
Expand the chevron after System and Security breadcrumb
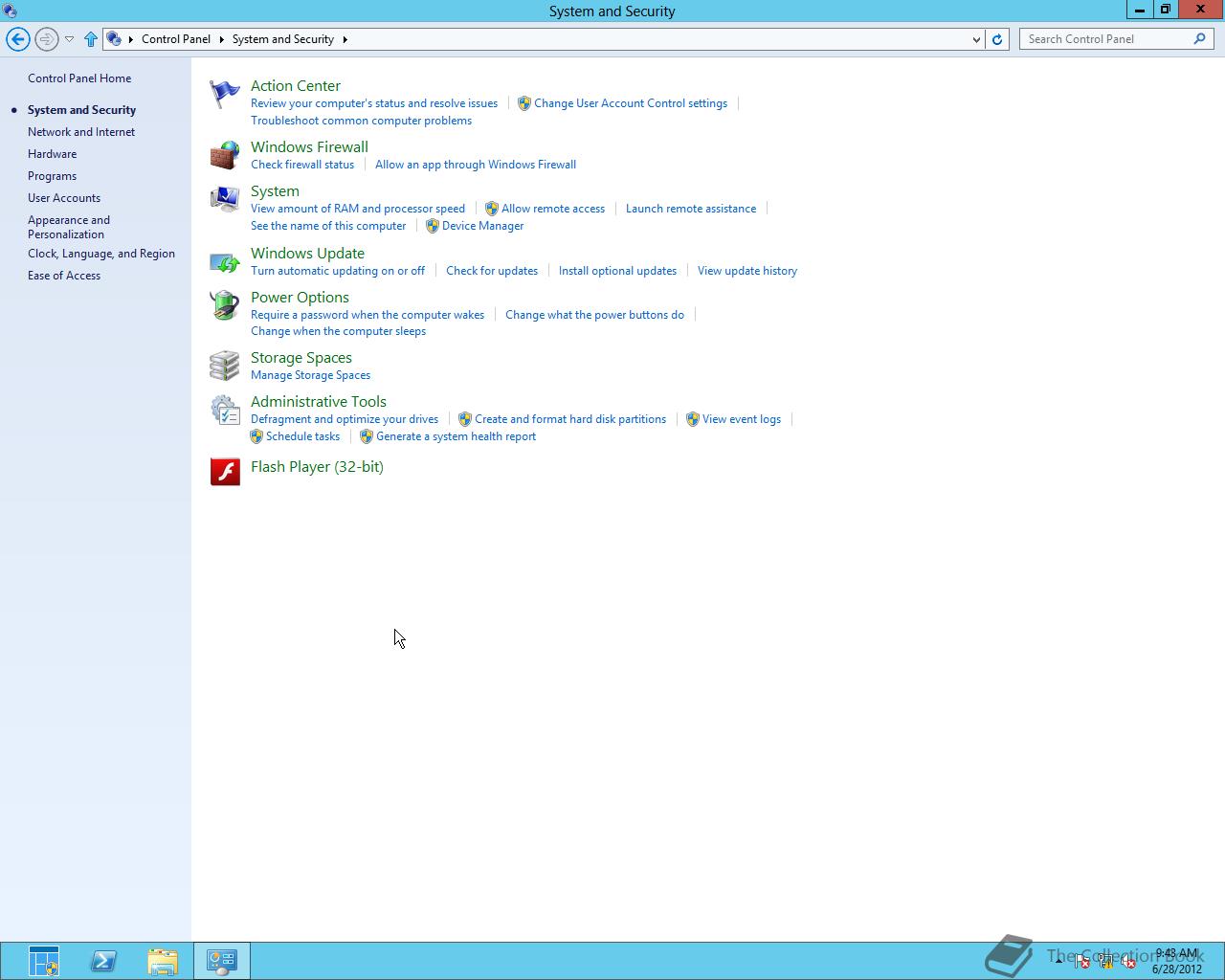click(x=345, y=39)
